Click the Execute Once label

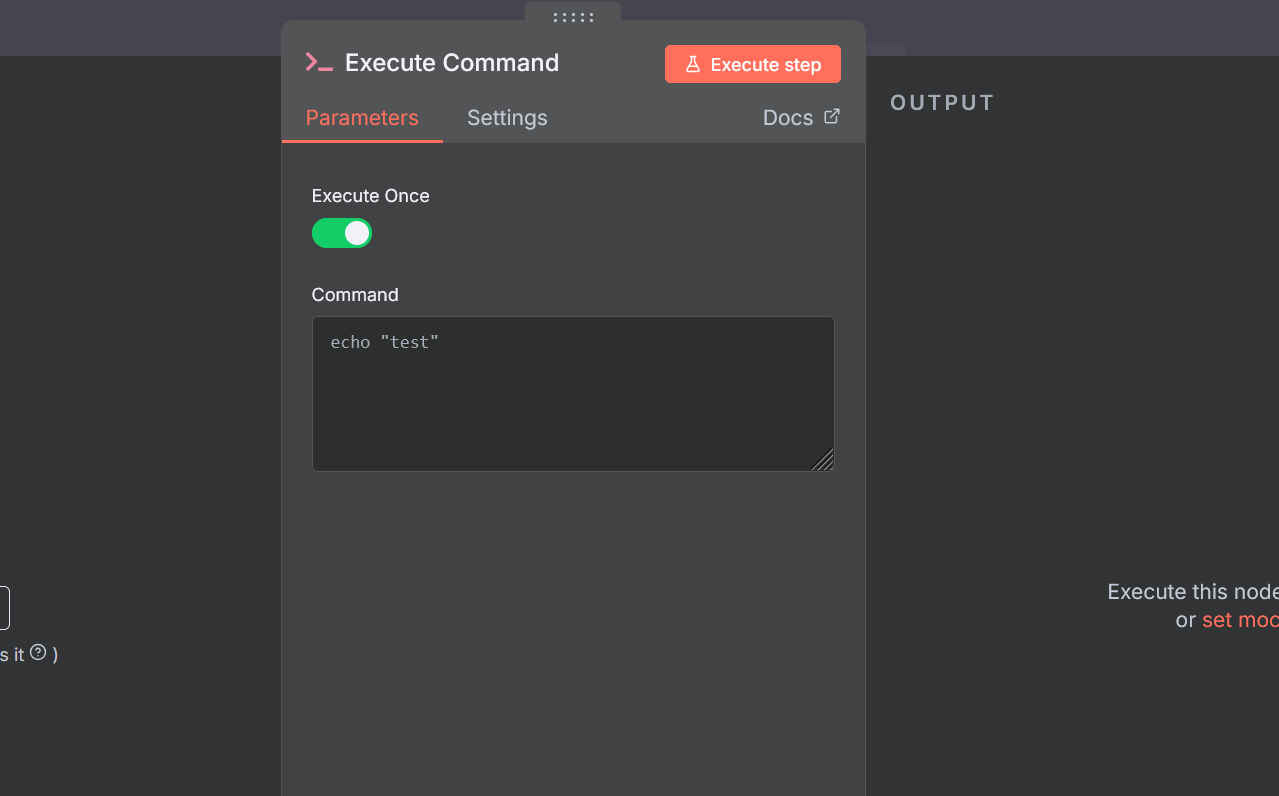(371, 196)
